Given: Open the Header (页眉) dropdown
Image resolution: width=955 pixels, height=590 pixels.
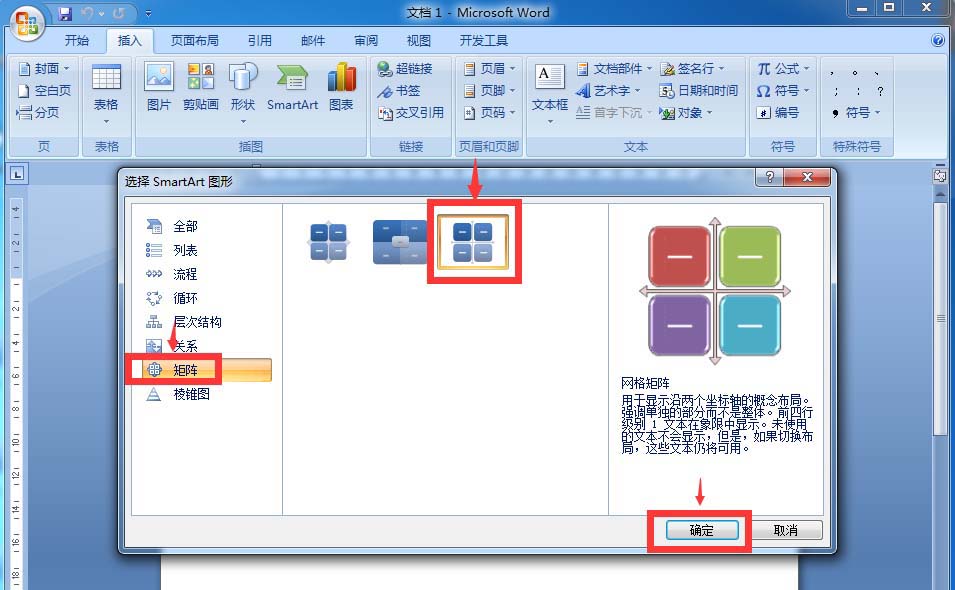Looking at the screenshot, I should (x=489, y=69).
